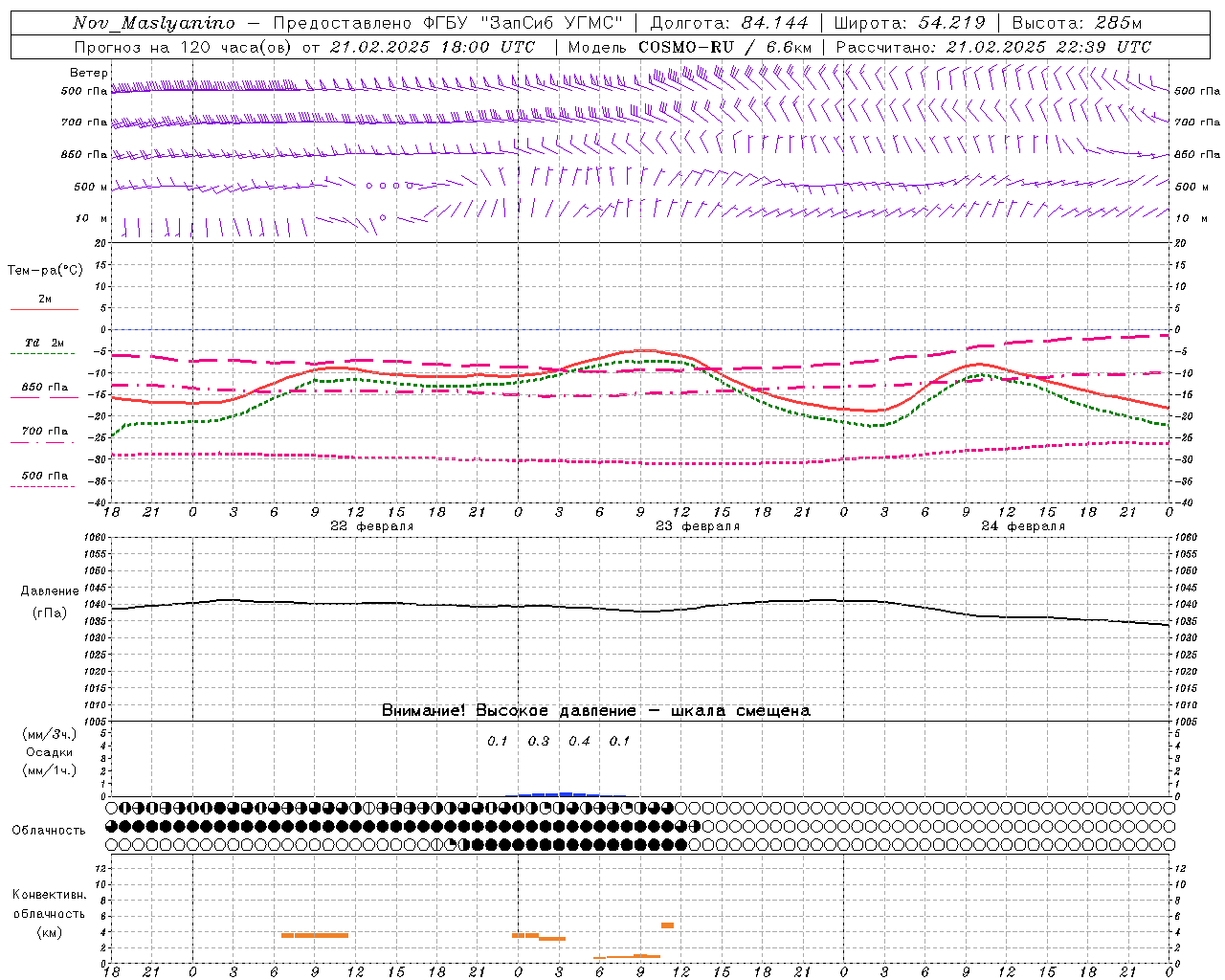Click the Ветер wind panel label
The width and height of the screenshot is (1225, 980).
89,73
